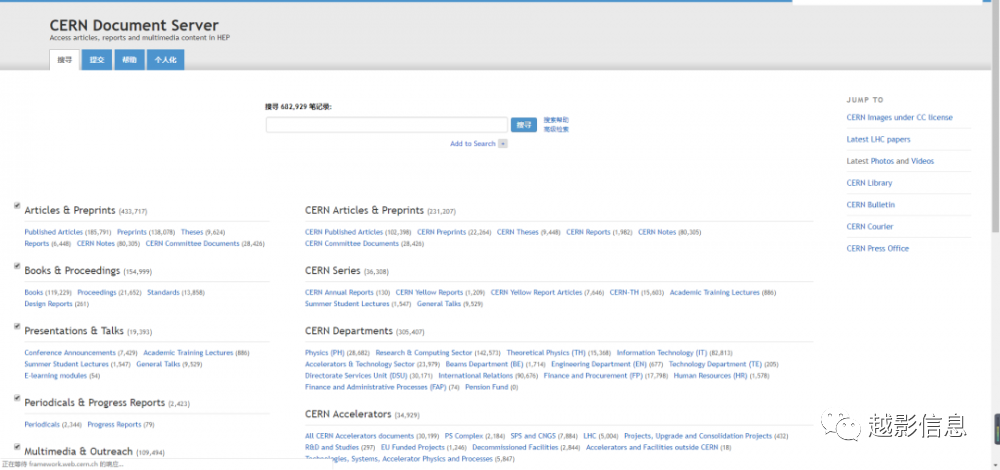Viewport: 1000px width, 470px height.
Task: Go to CERN Courier link
Action: (x=870, y=226)
